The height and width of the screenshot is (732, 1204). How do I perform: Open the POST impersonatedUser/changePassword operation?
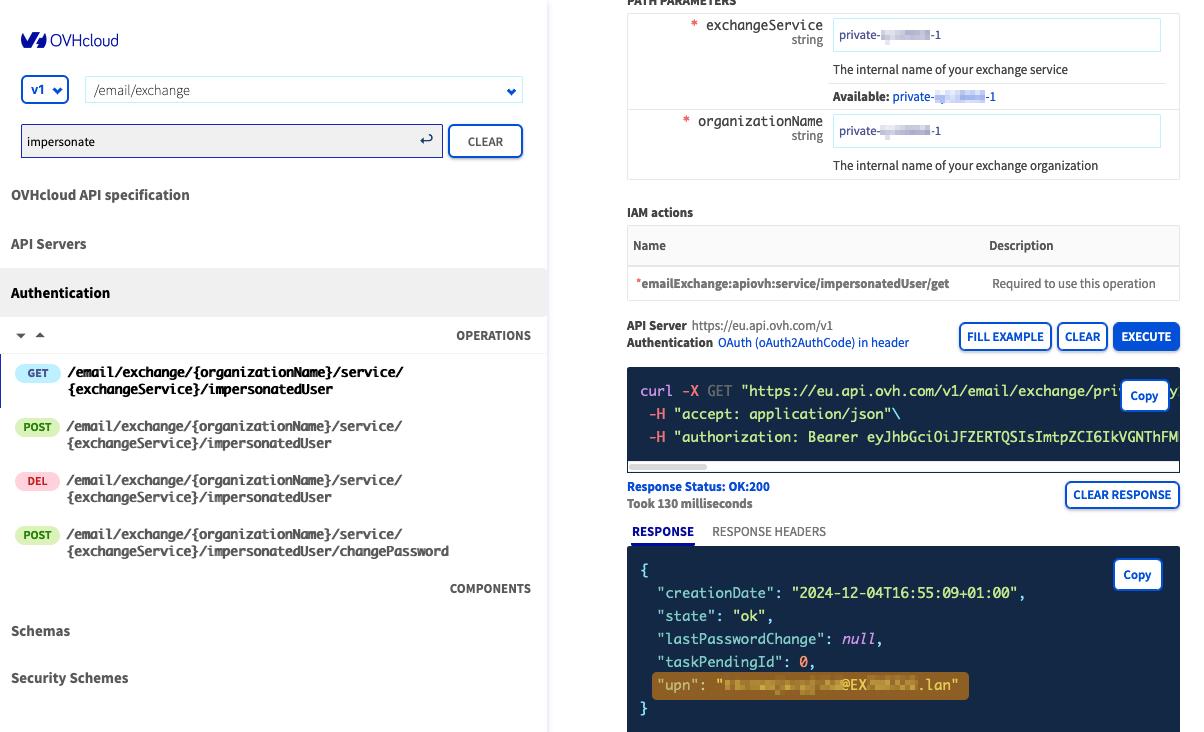point(256,542)
